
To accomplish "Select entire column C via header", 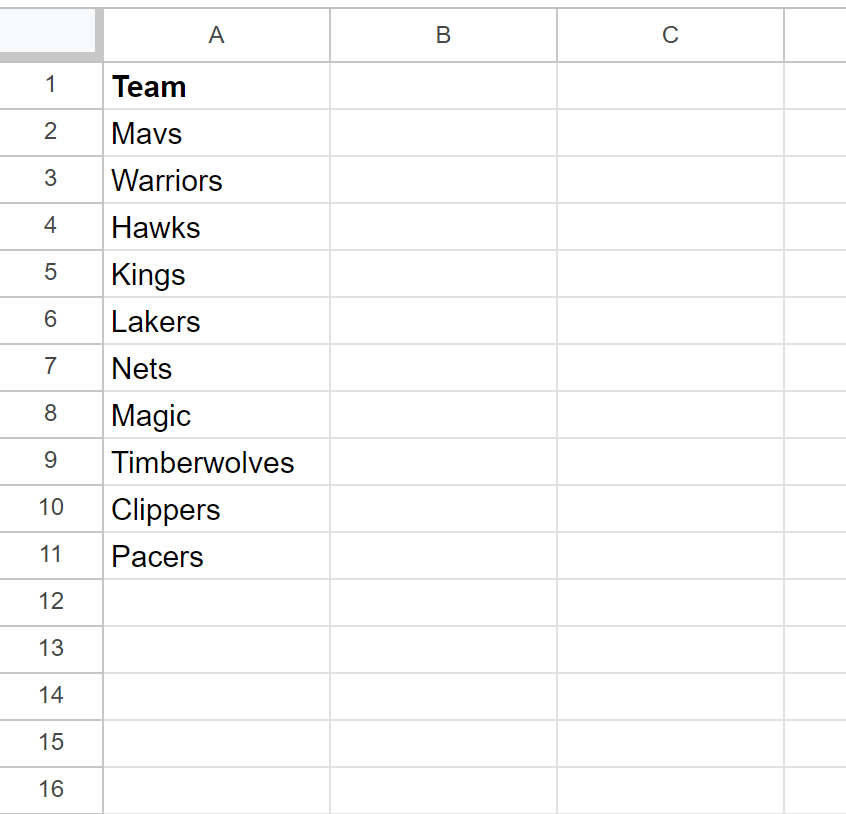I will pos(671,35).
